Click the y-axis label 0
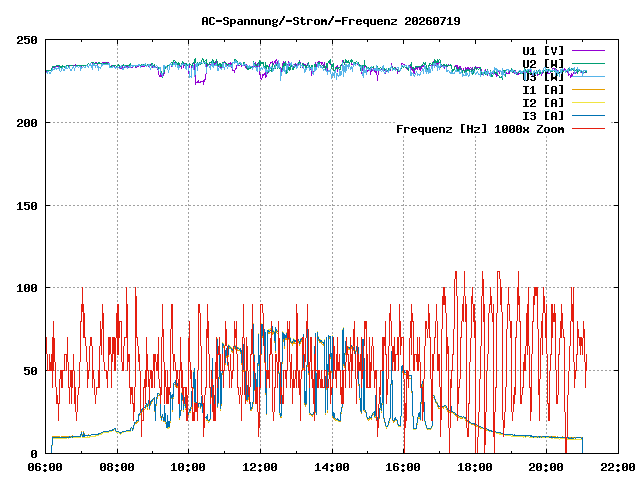The image size is (640, 480). [34, 454]
